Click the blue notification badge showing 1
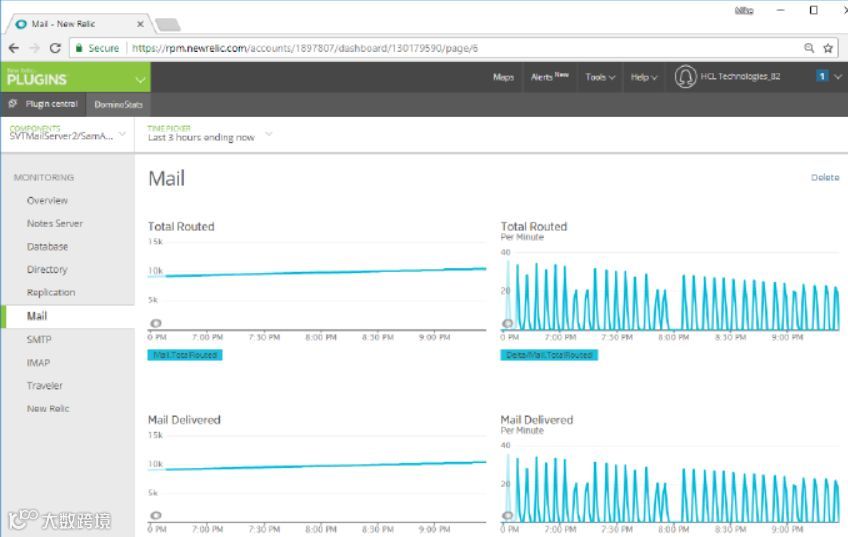Viewport: 848px width, 537px height. (822, 76)
